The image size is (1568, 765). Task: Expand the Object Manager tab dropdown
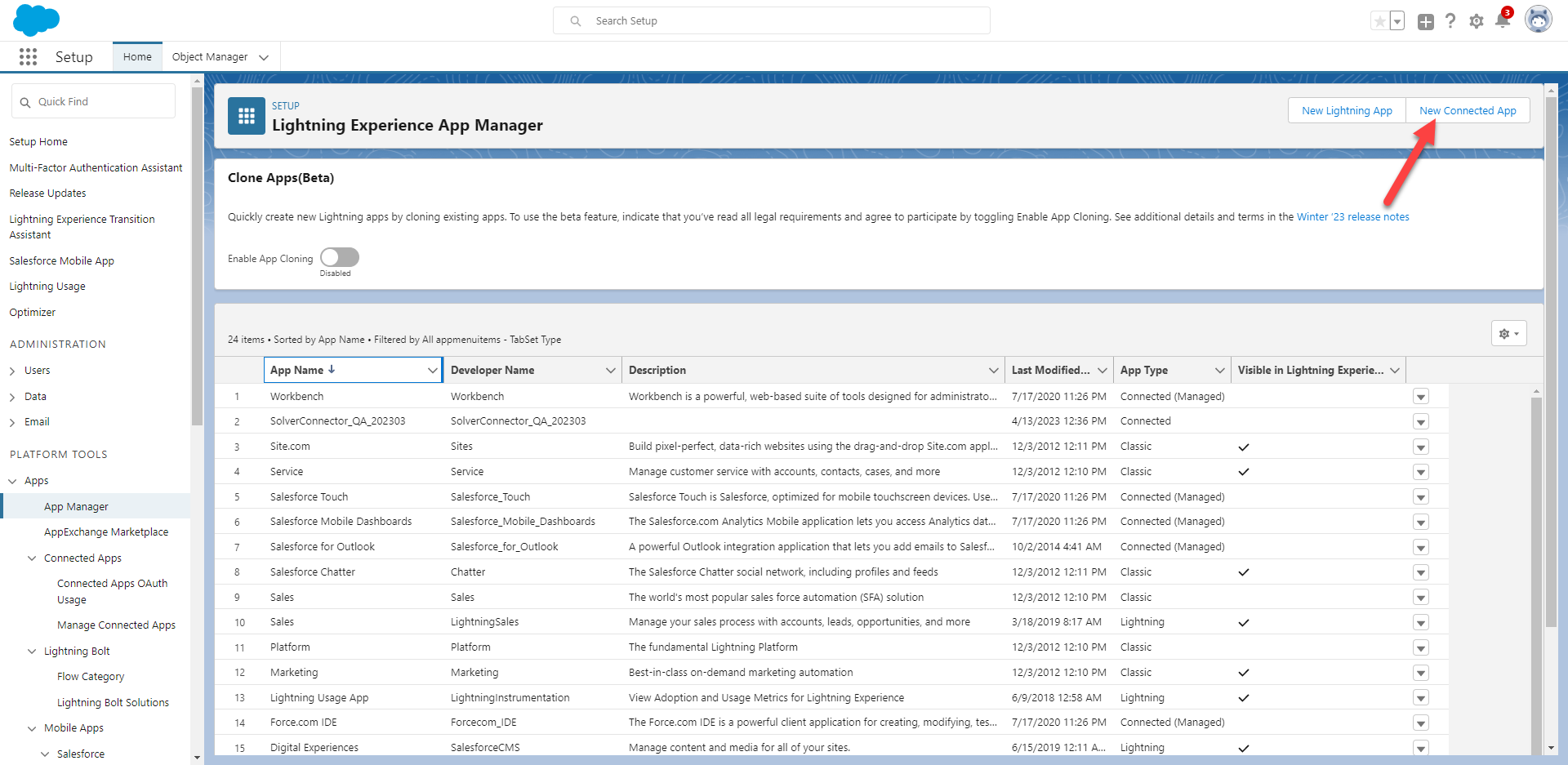(x=264, y=57)
